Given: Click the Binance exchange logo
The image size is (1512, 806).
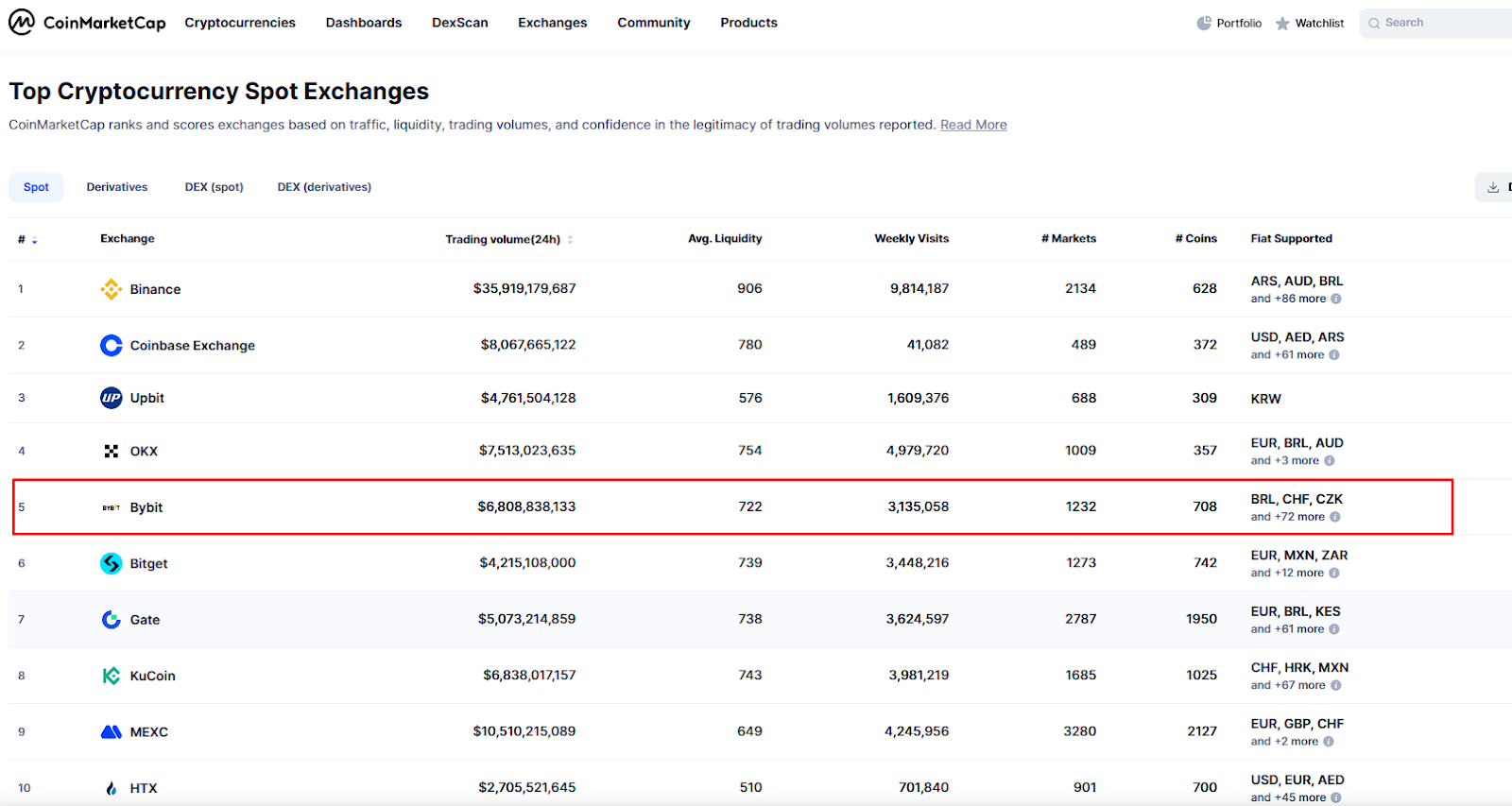Looking at the screenshot, I should (112, 289).
